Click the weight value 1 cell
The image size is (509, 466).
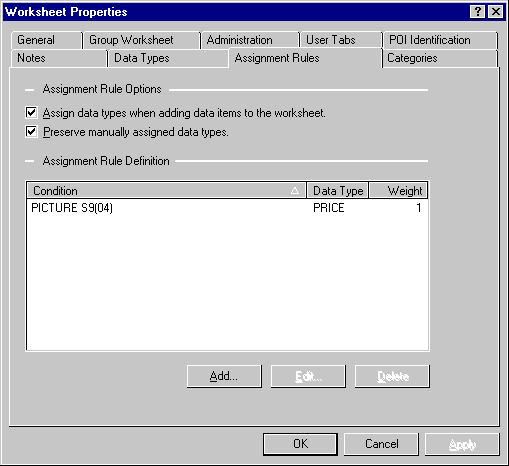click(x=419, y=208)
